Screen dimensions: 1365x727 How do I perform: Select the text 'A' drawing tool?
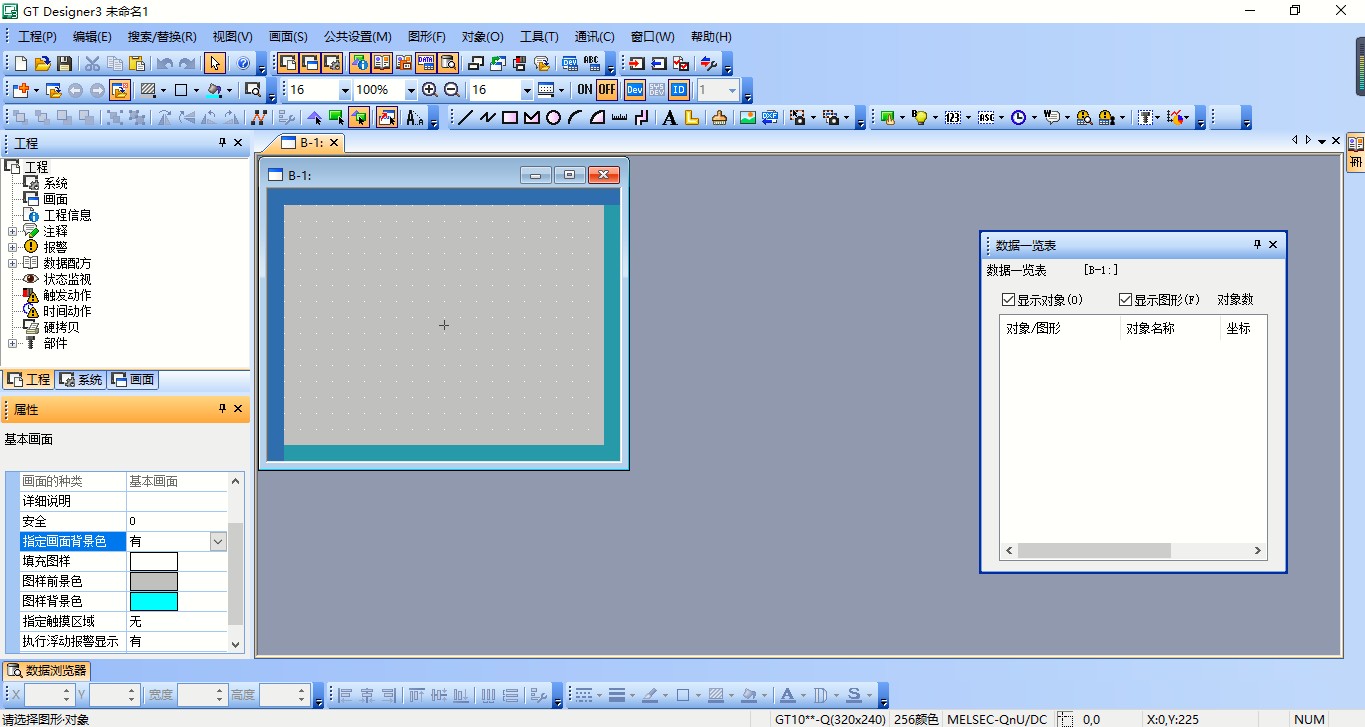click(x=670, y=118)
